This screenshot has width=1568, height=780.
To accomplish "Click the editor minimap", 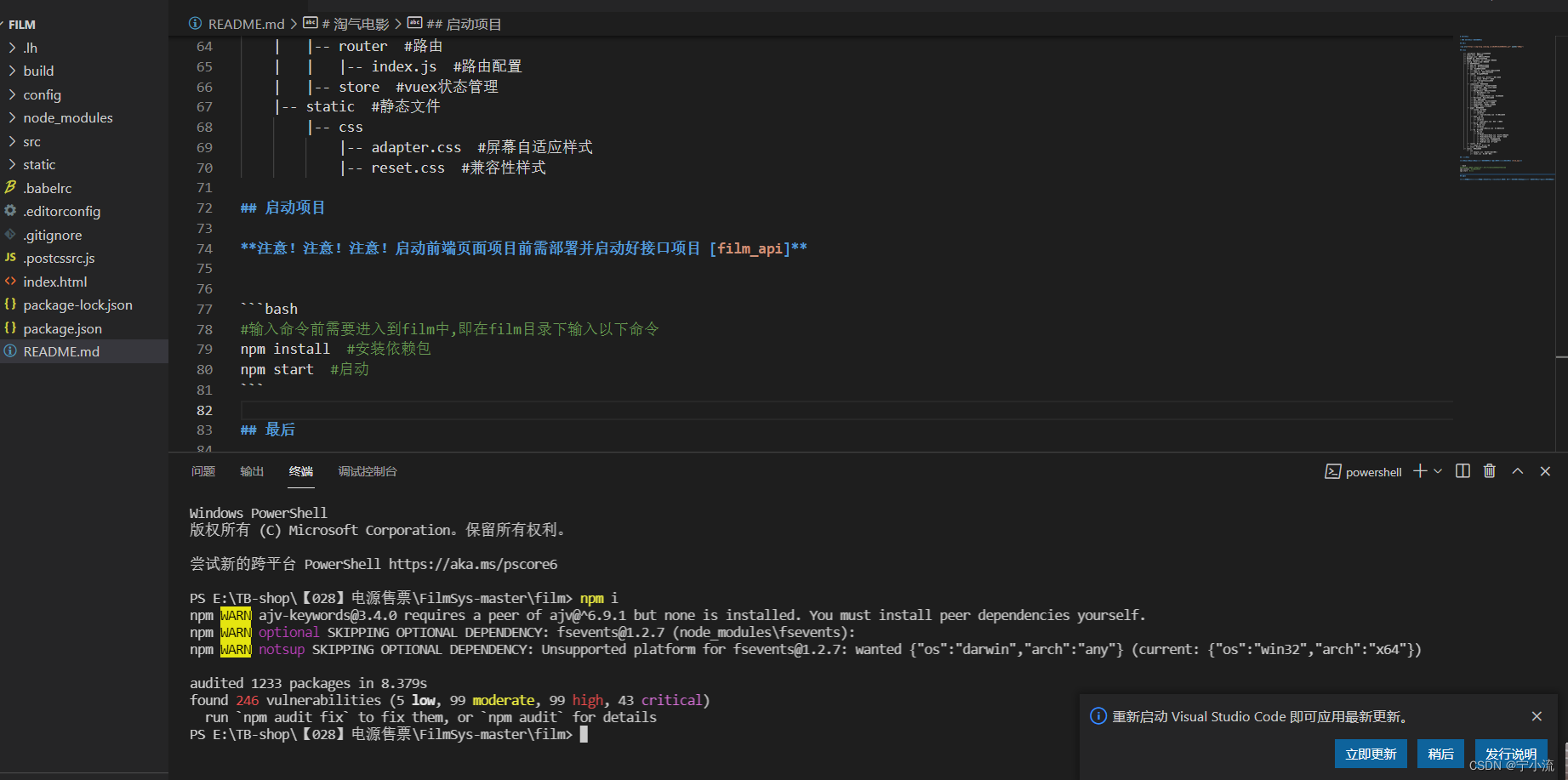I will click(1507, 108).
